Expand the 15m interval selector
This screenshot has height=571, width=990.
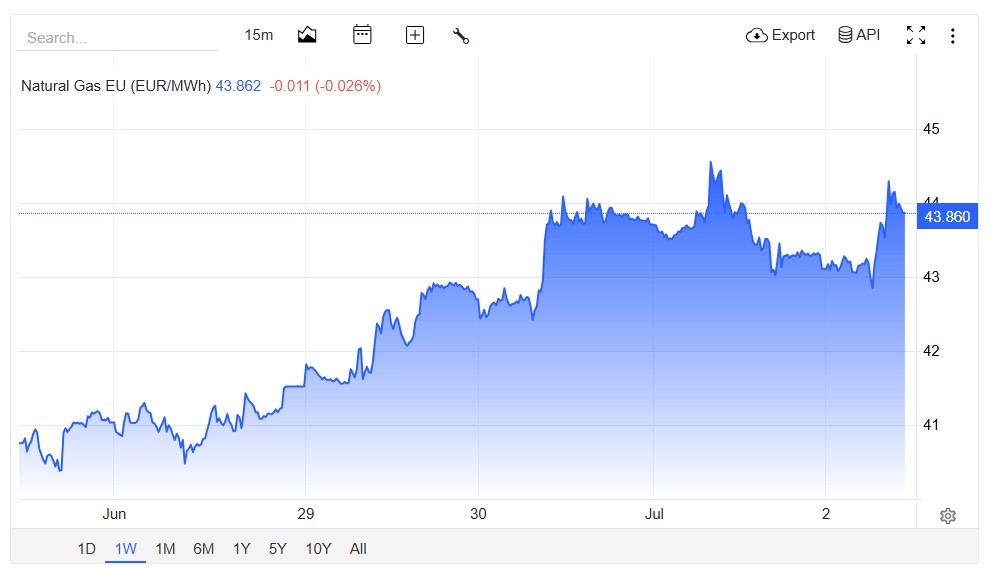(259, 35)
